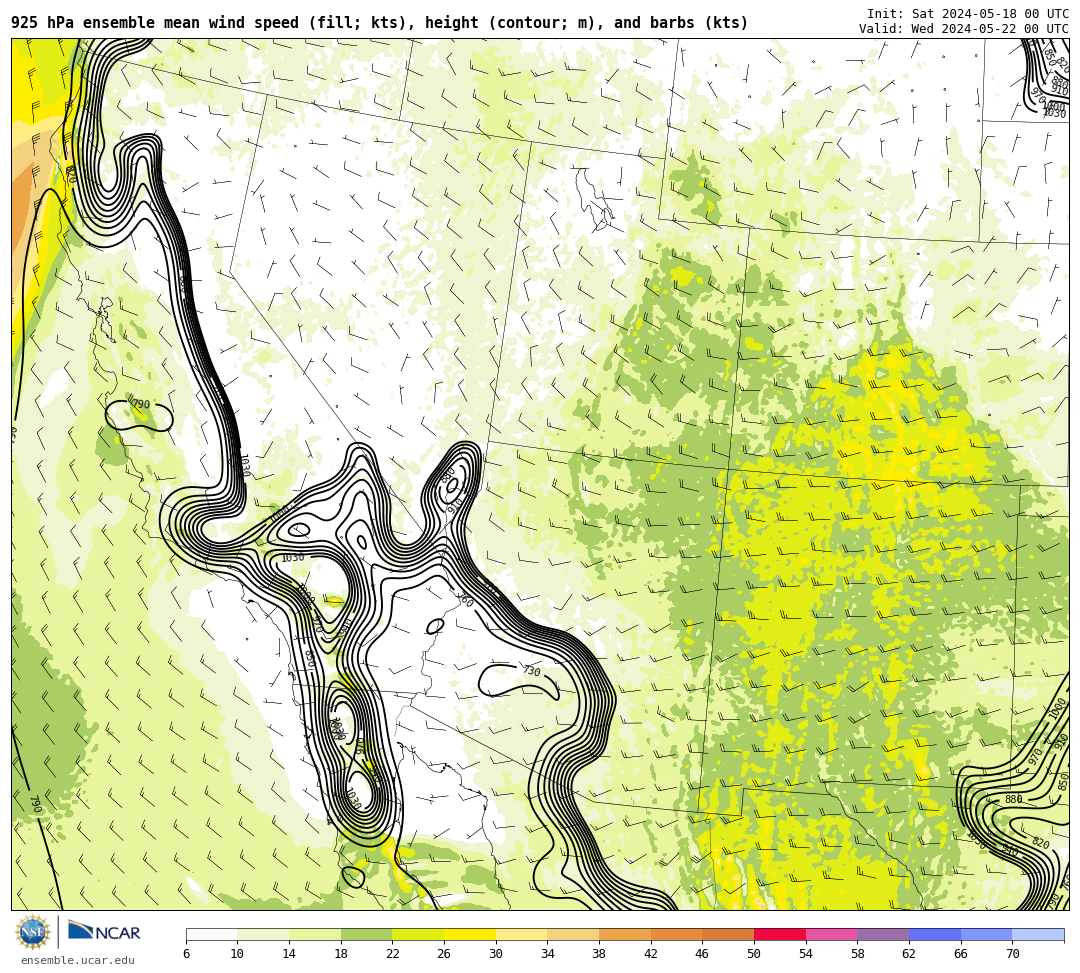This screenshot has width=1080, height=973.
Task: Select the 22-26 kts yellow-green swatch
Action: coord(418,934)
